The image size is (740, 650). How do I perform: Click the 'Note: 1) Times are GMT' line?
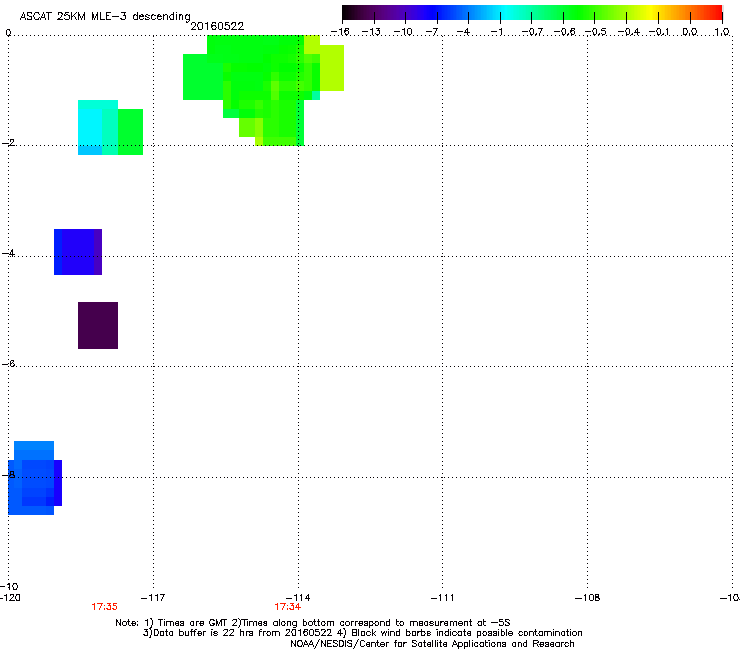point(313,623)
